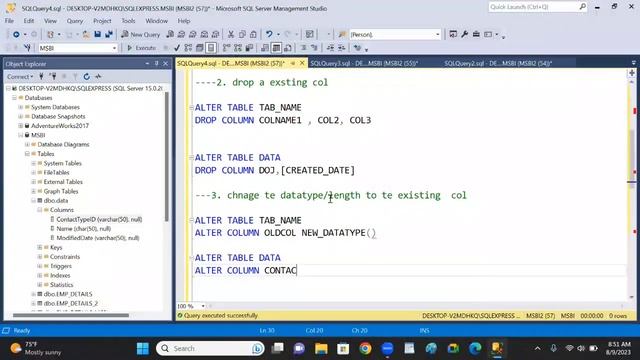This screenshot has width=640, height=360.
Task: Toggle Include Live Query Statistics
Action: click(238, 48)
